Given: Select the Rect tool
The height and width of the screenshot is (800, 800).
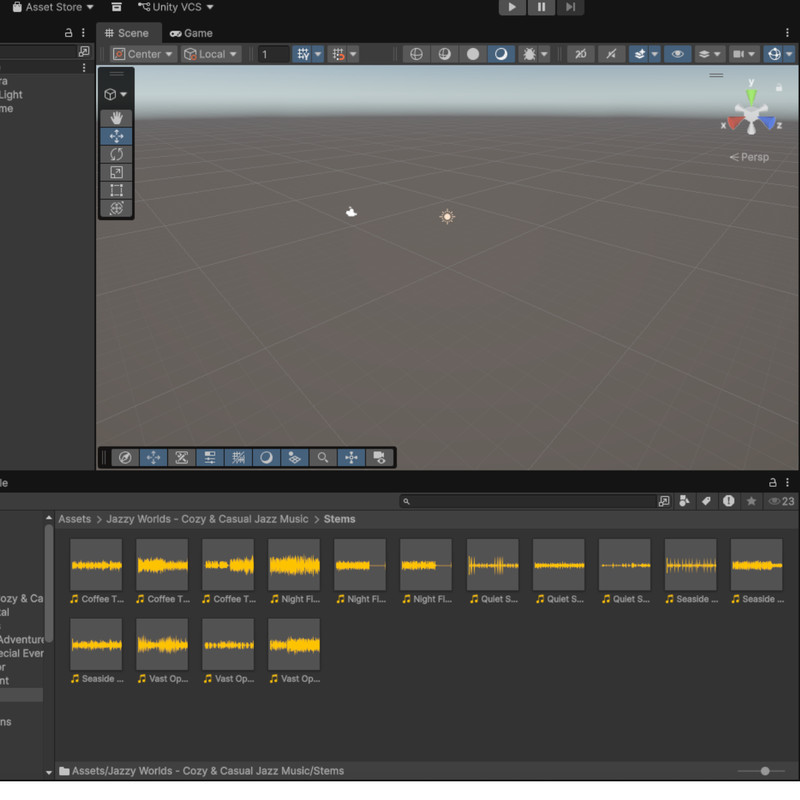Looking at the screenshot, I should point(116,190).
